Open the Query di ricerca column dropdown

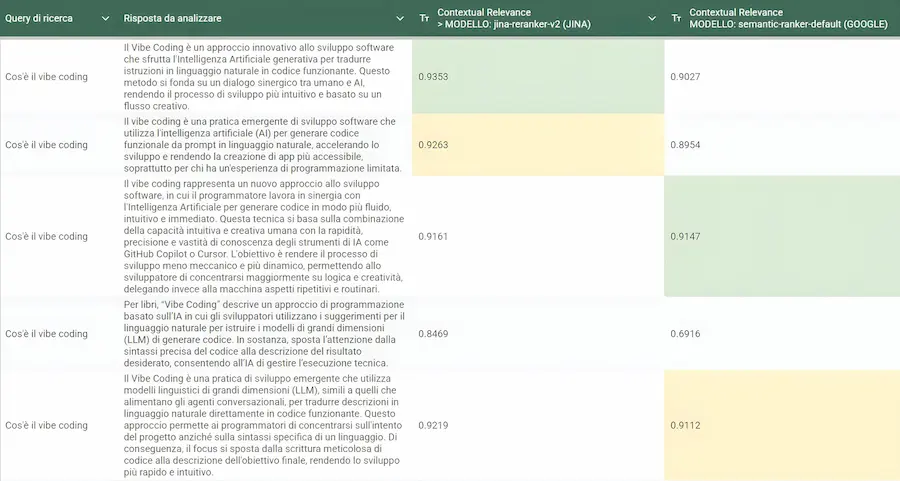(x=105, y=18)
